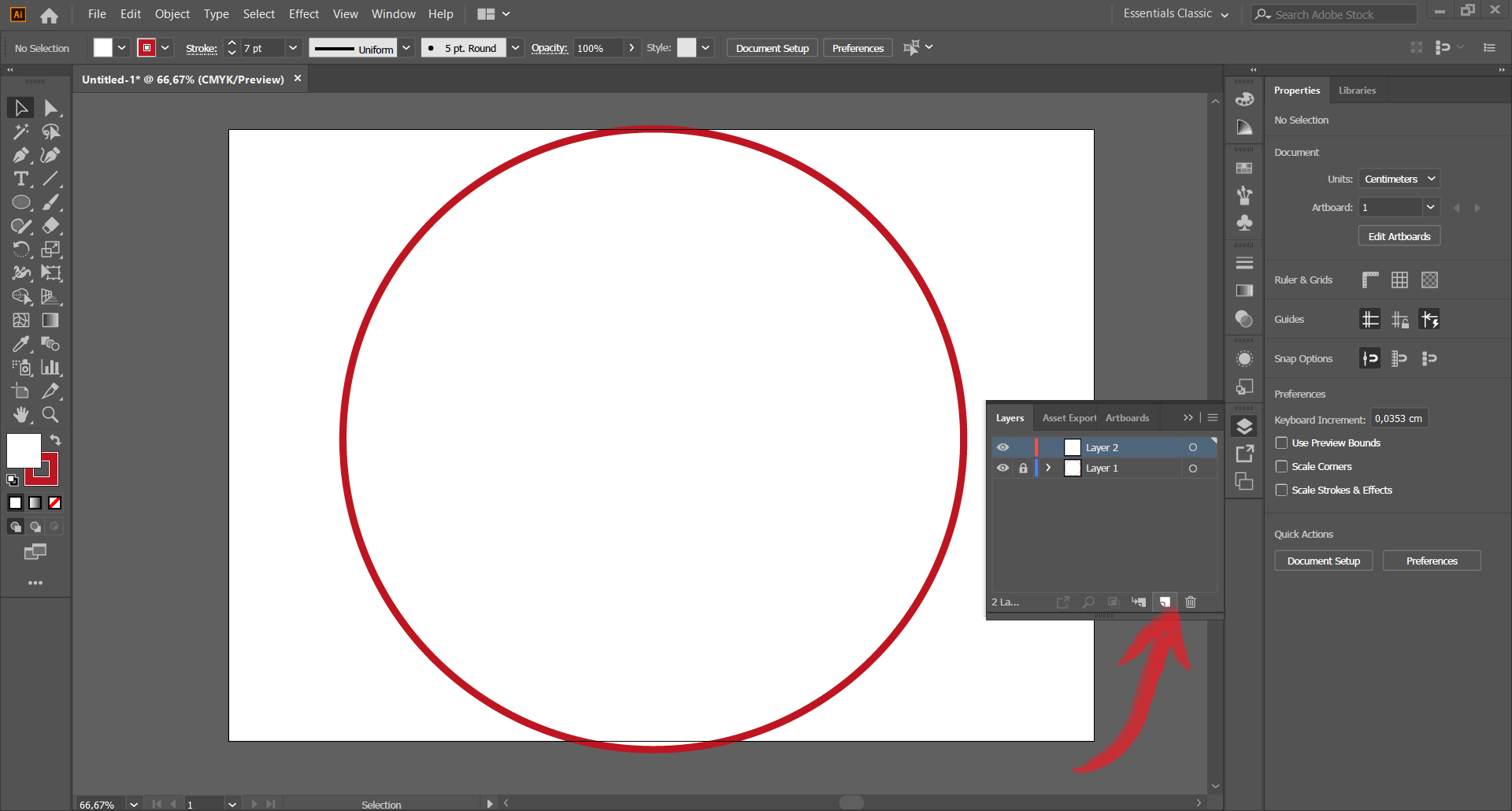Screen dimensions: 1512x811
Task: Switch to the Libraries tab
Action: (x=1357, y=91)
